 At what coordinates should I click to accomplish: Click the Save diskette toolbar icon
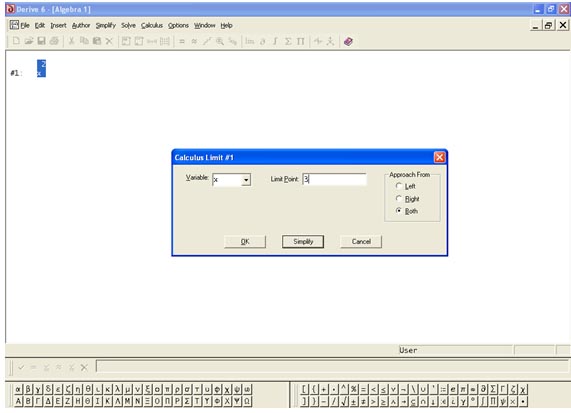pyautogui.click(x=41, y=41)
